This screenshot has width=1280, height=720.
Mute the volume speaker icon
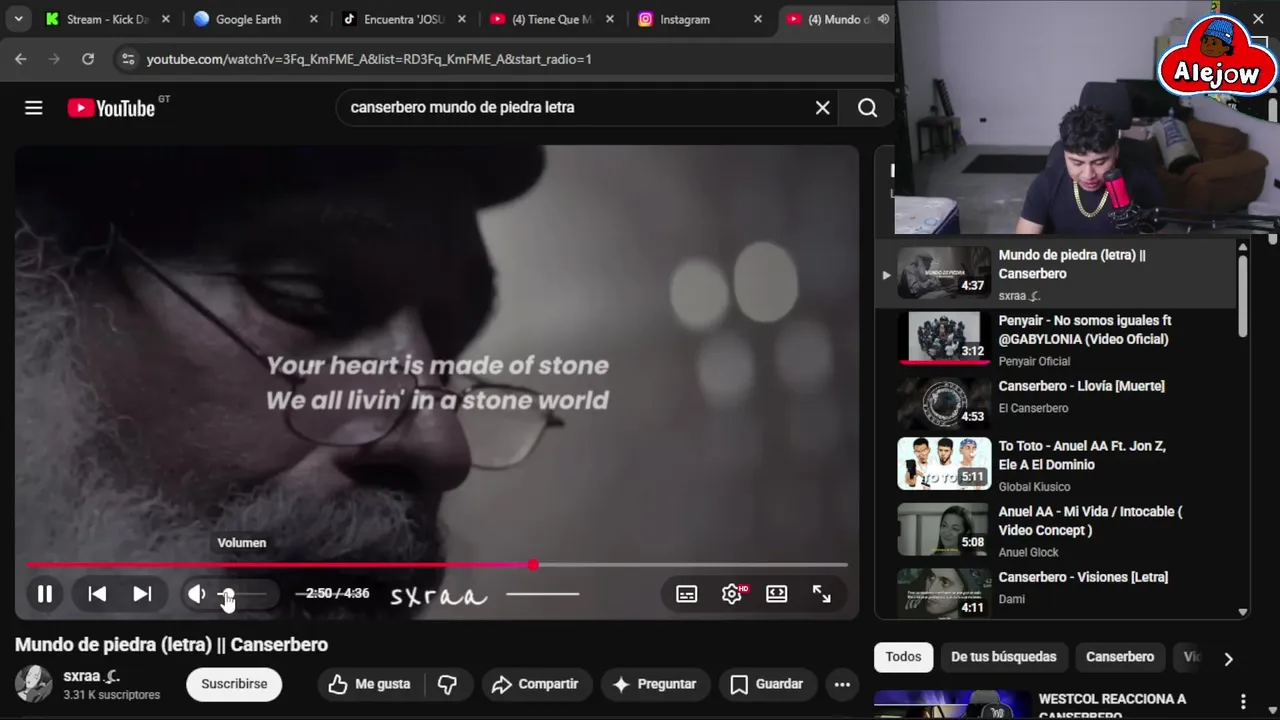[197, 594]
